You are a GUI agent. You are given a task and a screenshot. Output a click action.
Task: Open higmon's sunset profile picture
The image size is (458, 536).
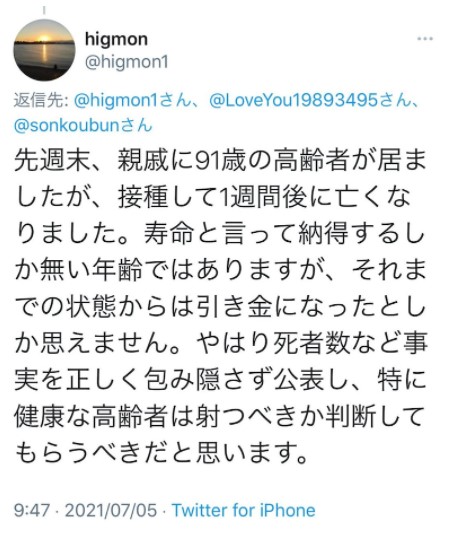point(44,50)
